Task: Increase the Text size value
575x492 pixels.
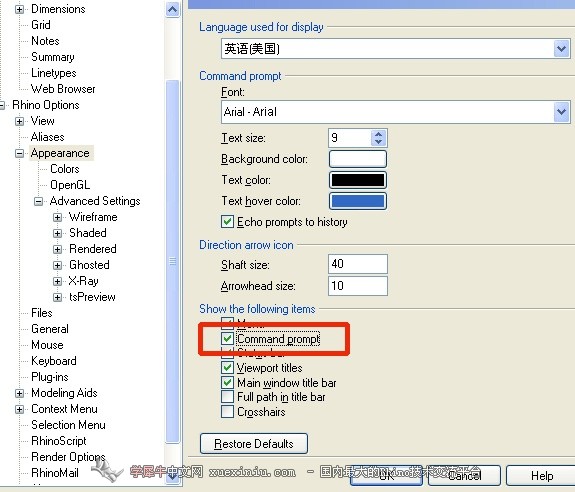Action: click(x=378, y=134)
